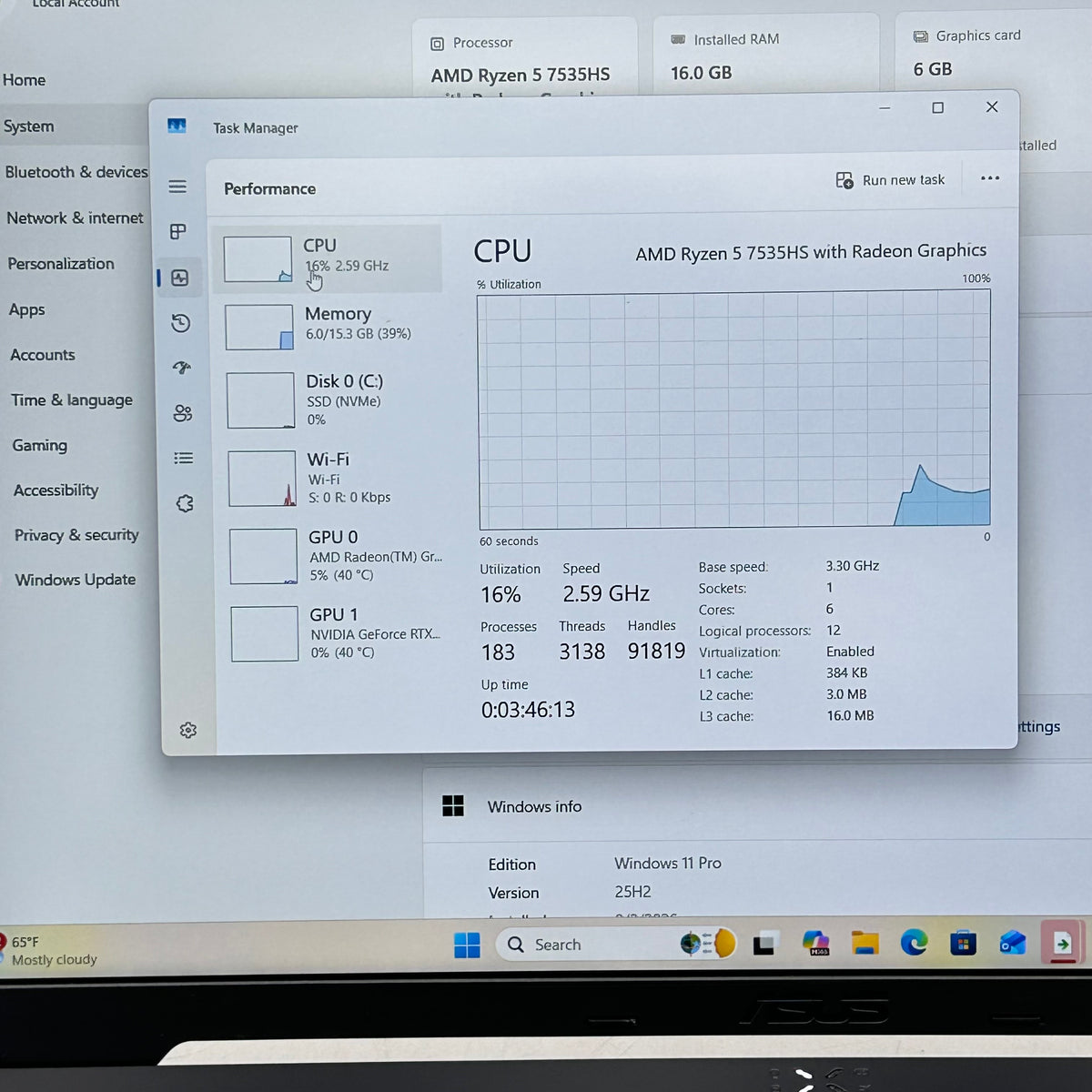Image resolution: width=1092 pixels, height=1092 pixels.
Task: Click the CPU utilization graph
Action: [x=733, y=409]
